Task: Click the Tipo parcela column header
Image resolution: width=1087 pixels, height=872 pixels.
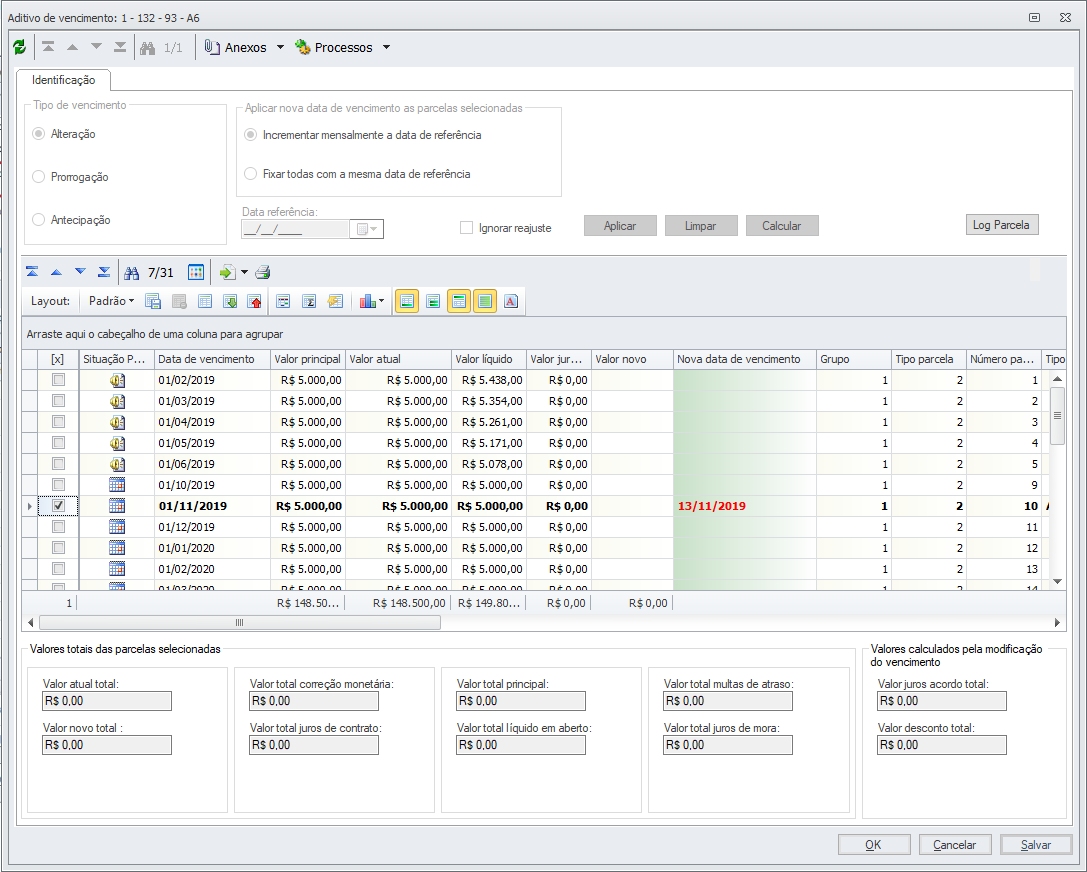Action: tap(929, 359)
